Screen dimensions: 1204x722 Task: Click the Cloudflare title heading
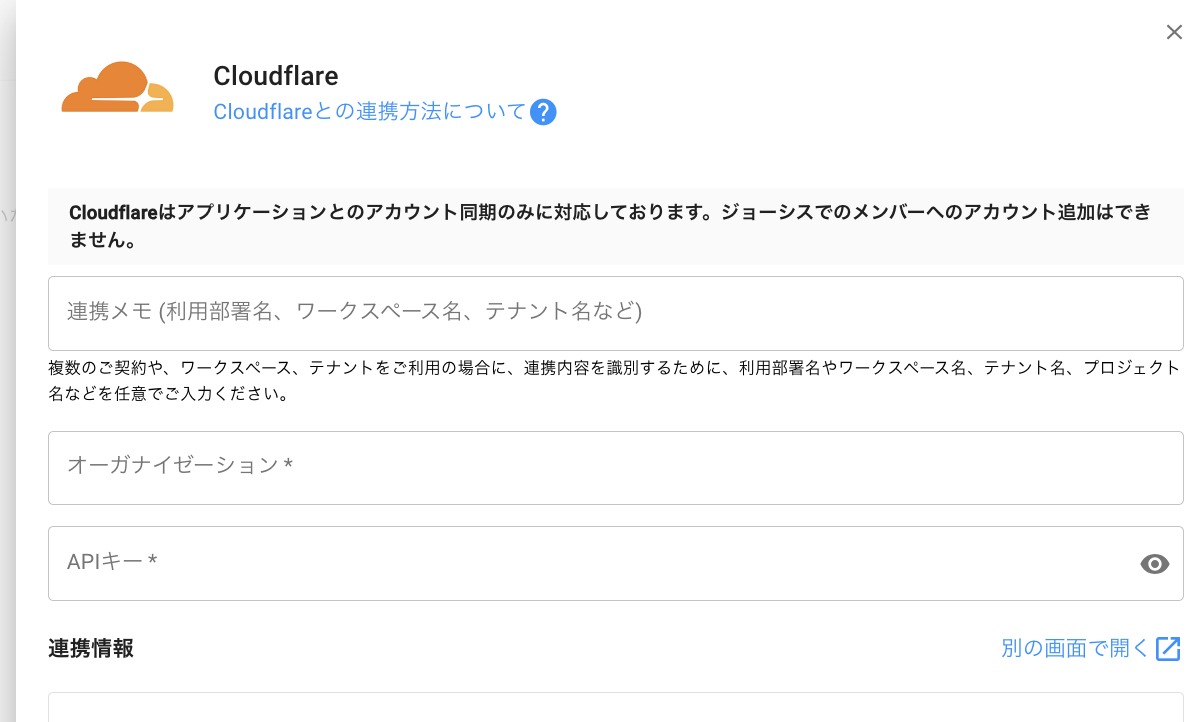[276, 76]
